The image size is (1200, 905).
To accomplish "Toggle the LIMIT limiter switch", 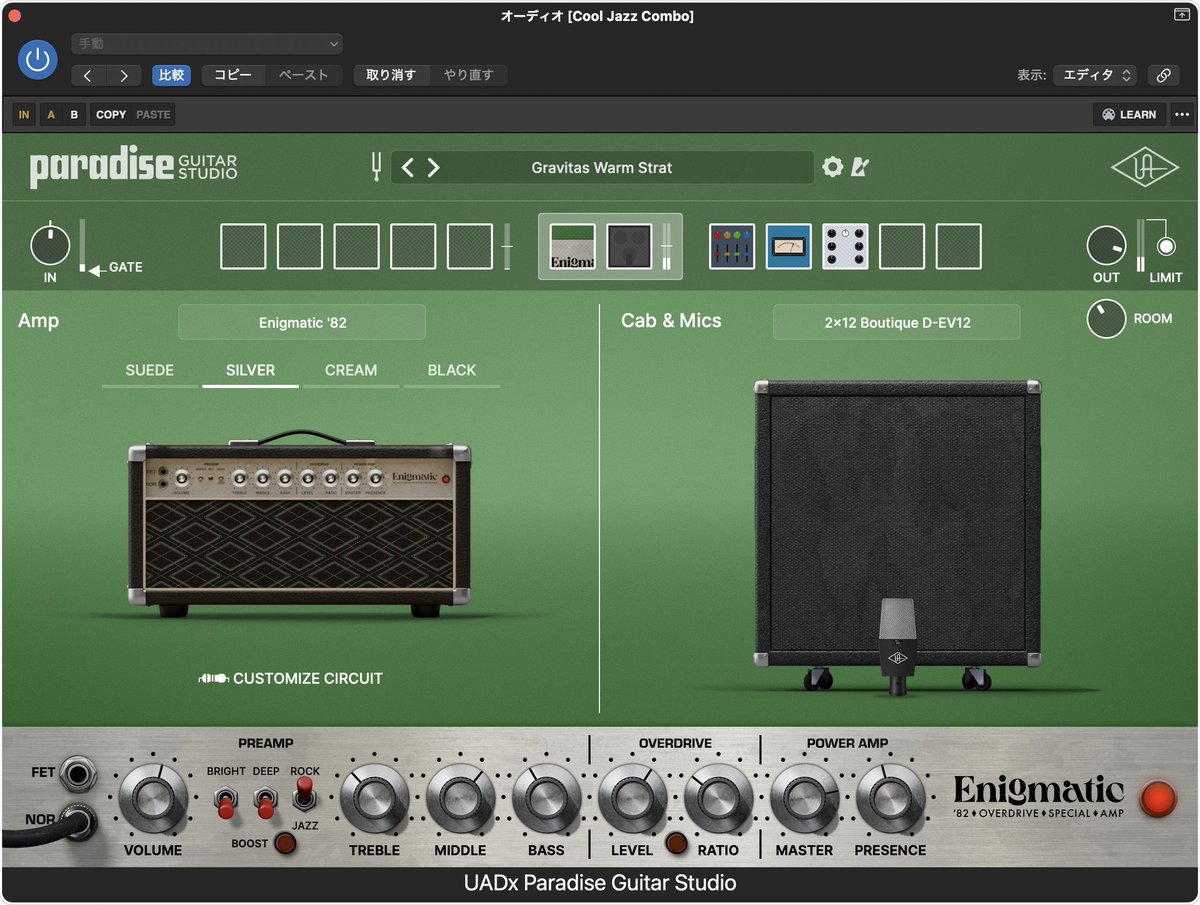I will pyautogui.click(x=1166, y=246).
